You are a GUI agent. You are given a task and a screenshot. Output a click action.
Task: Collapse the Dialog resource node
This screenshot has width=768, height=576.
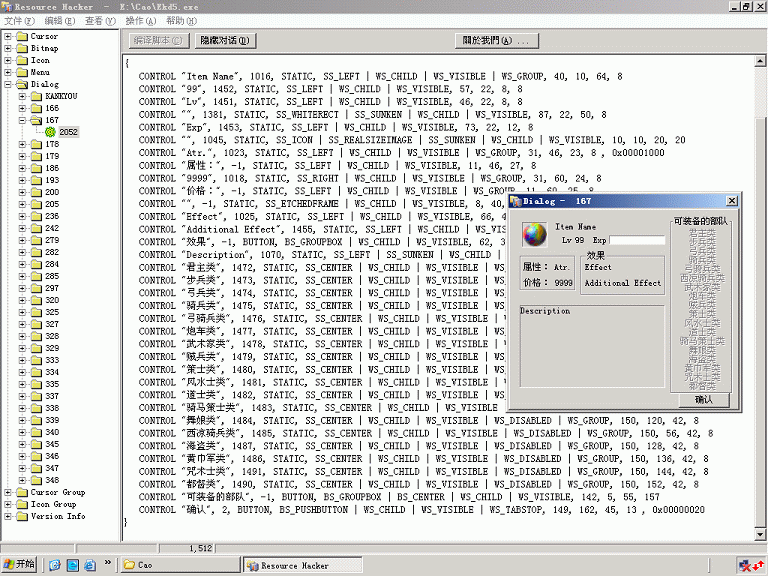8,84
